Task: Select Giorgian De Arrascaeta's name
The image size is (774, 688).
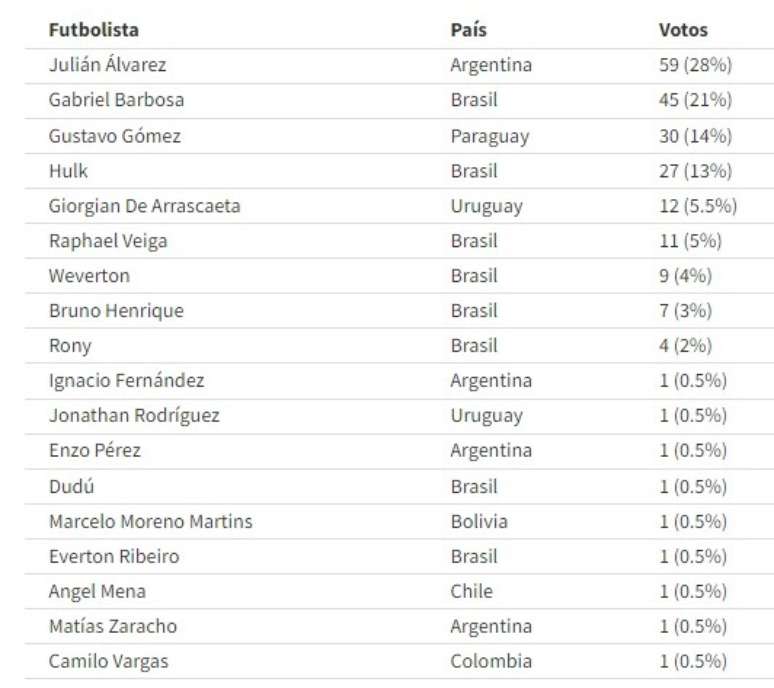Action: pyautogui.click(x=144, y=206)
